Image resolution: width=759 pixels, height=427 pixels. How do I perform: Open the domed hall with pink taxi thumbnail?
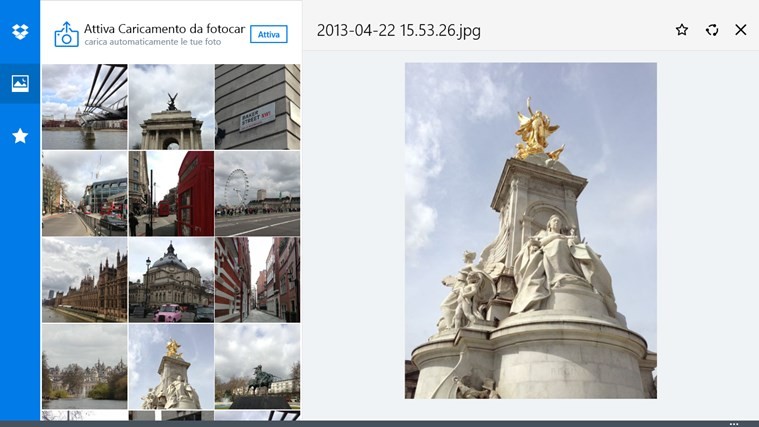pos(171,280)
